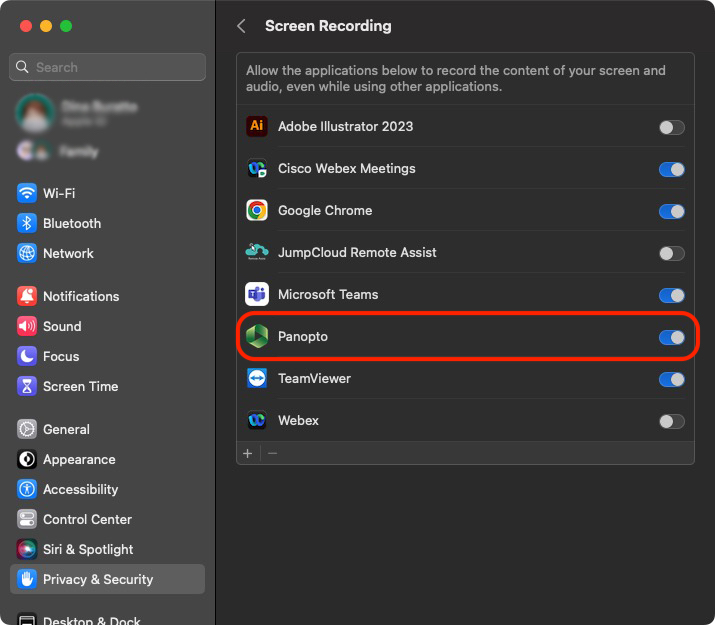Close the System Settings window

tap(26, 26)
